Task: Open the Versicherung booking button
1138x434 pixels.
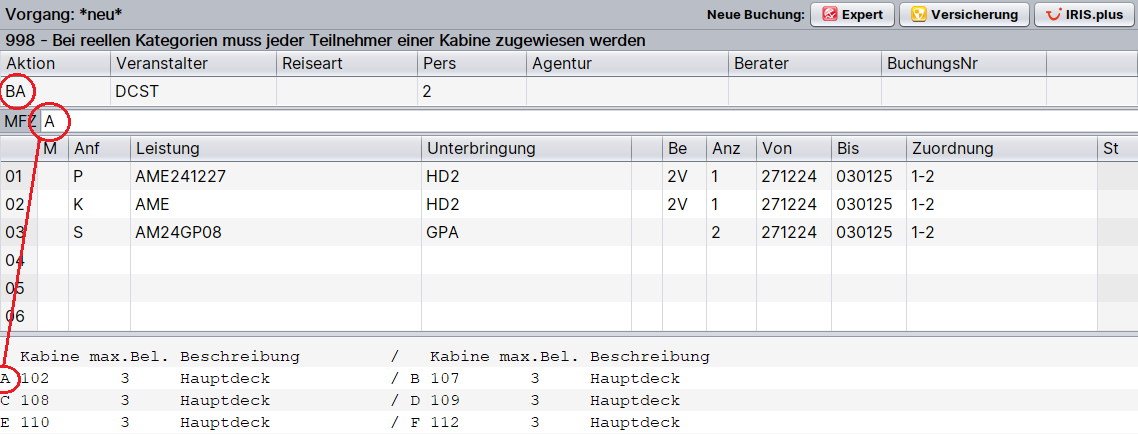Action: [x=965, y=14]
